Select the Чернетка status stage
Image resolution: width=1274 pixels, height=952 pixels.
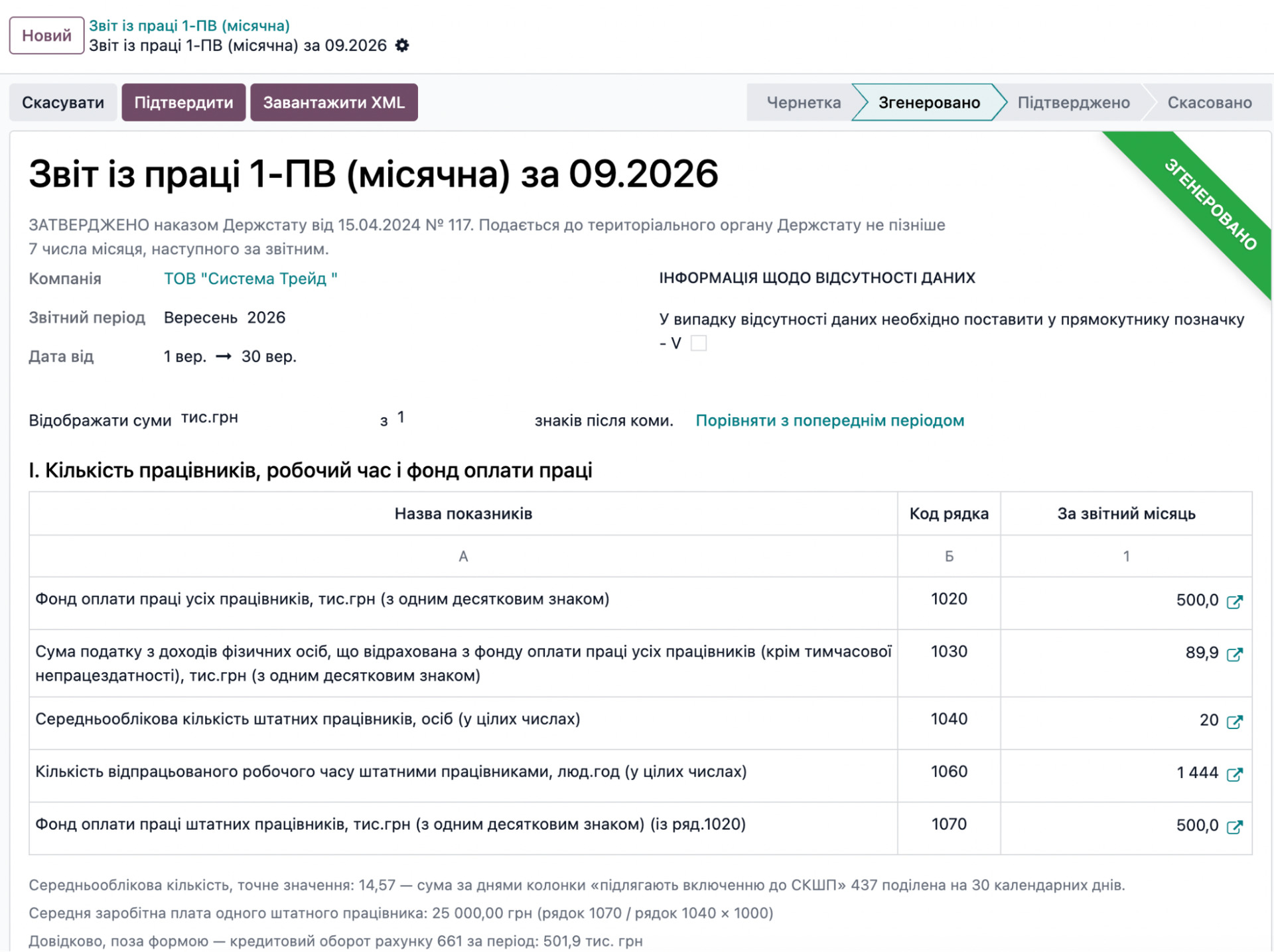click(x=803, y=102)
